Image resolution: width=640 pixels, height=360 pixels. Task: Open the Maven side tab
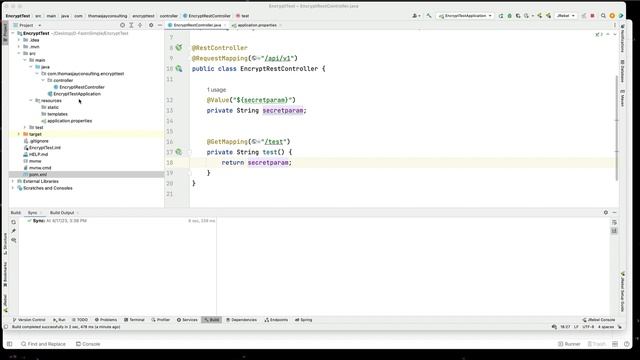pos(622,98)
